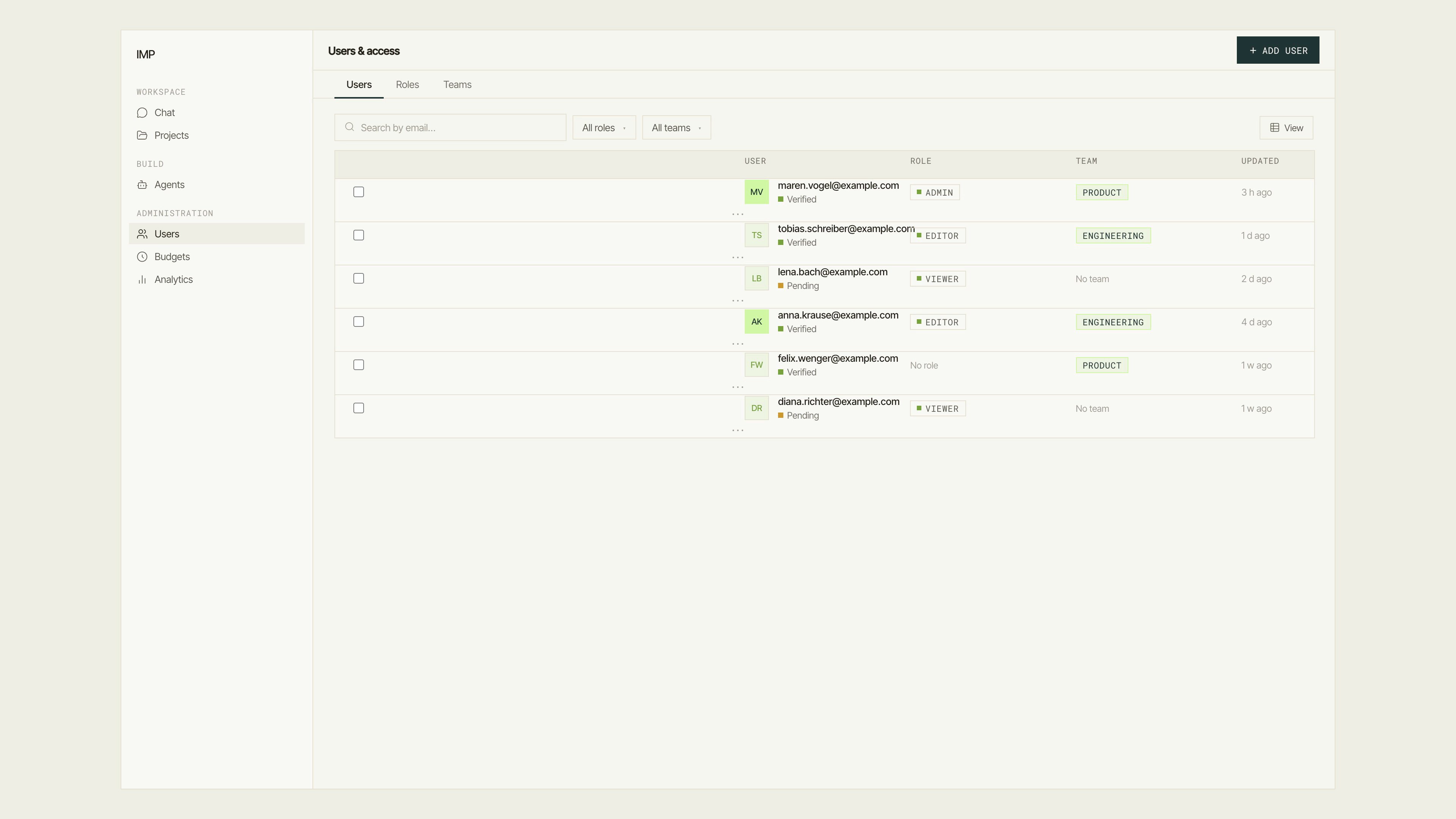Open Users administration page
The image size is (1456, 819).
tap(217, 234)
